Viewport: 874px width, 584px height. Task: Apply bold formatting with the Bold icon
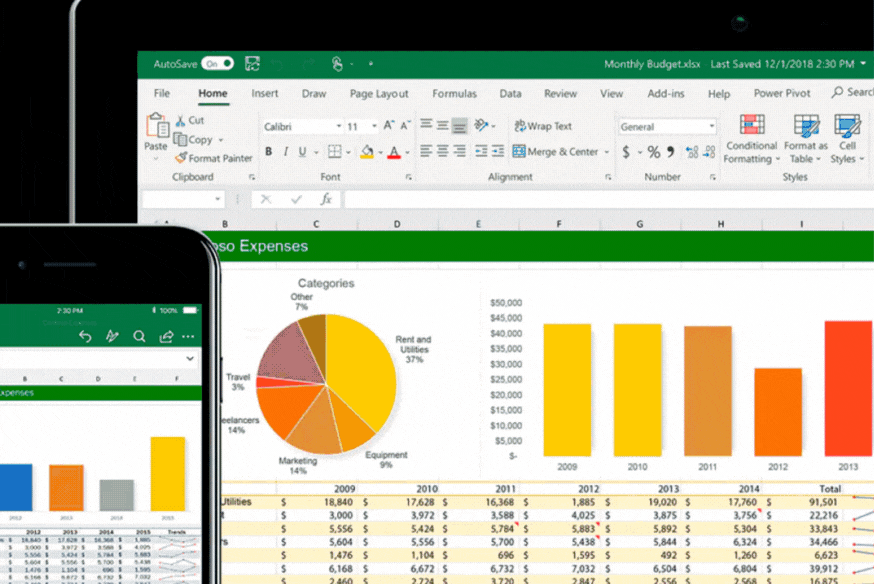(270, 151)
